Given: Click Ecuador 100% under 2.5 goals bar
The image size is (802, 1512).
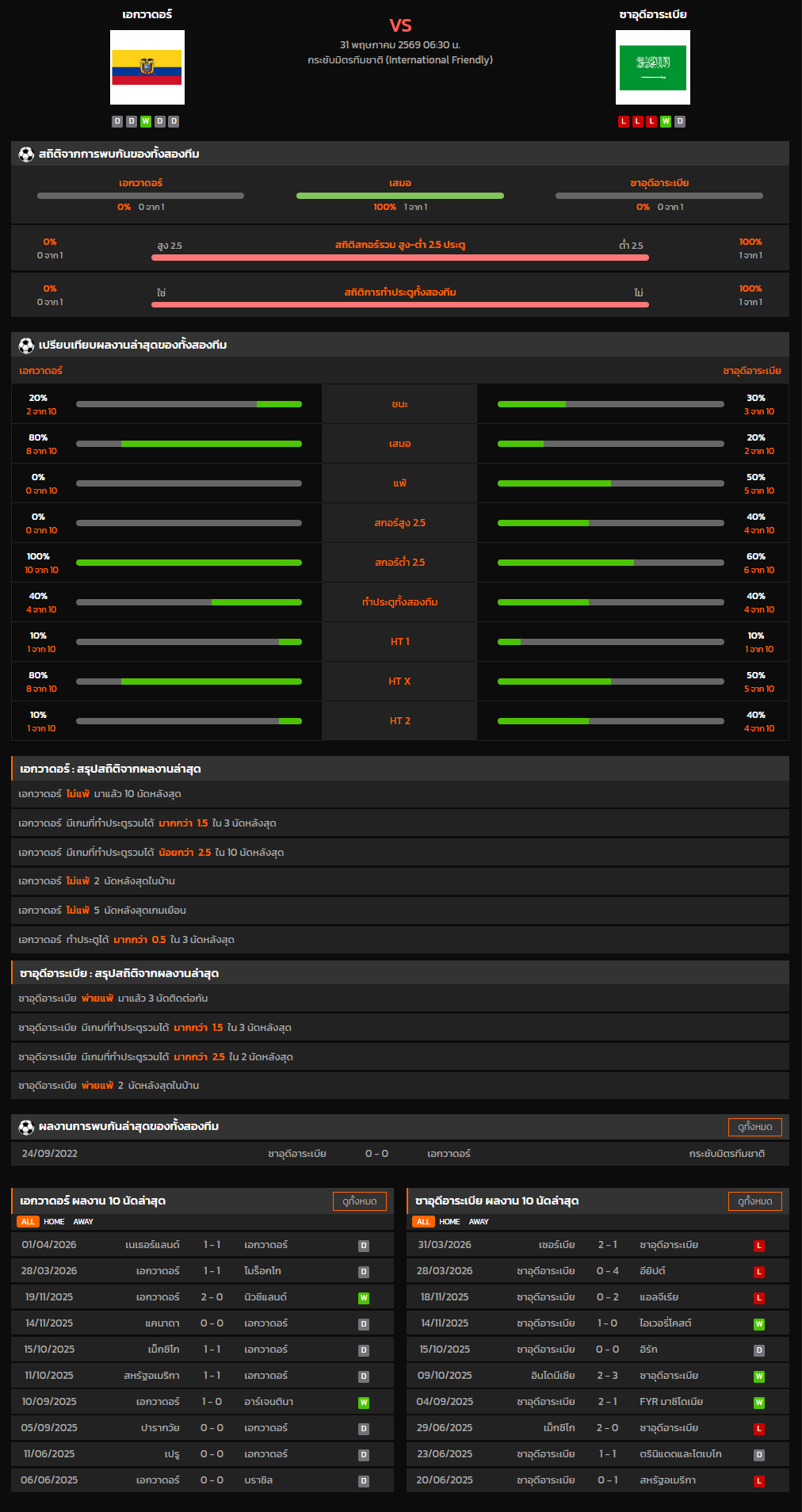Looking at the screenshot, I should point(189,563).
